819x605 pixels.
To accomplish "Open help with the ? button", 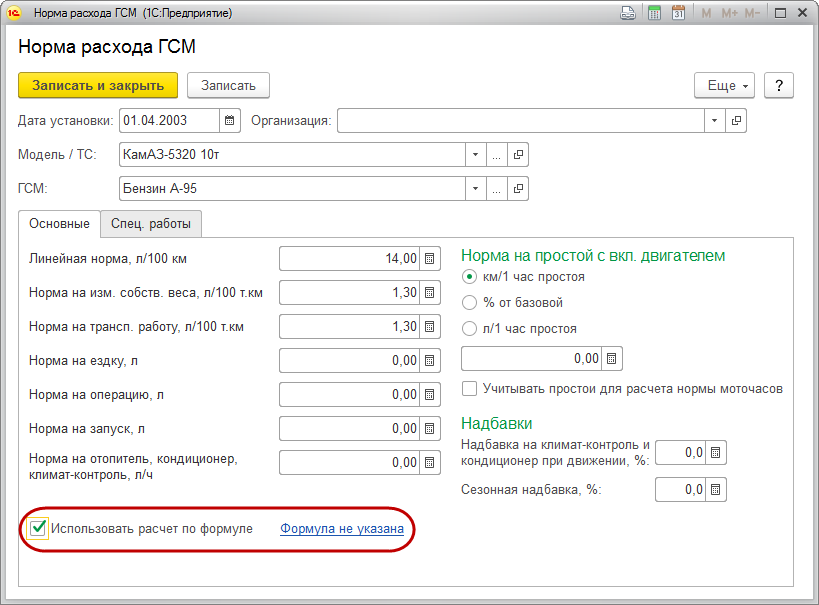I will coord(779,85).
